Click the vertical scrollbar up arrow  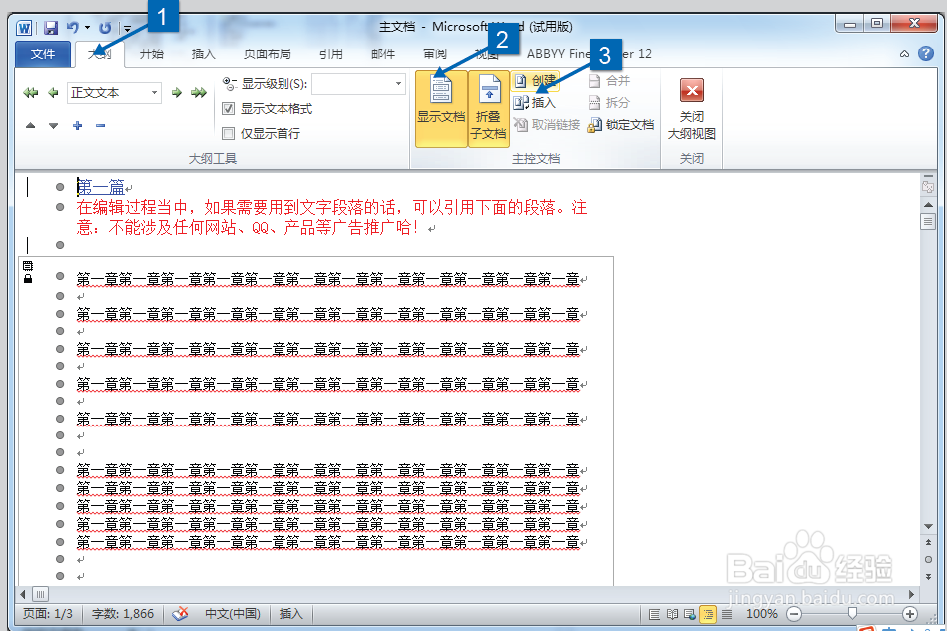pos(928,205)
